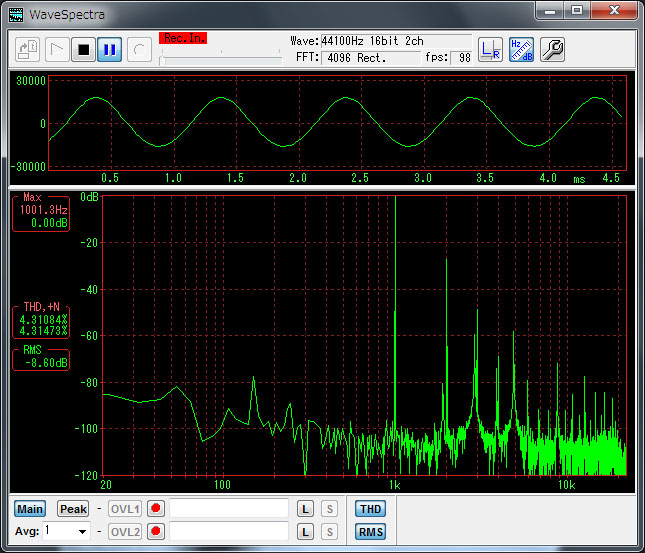This screenshot has width=645, height=553.
Task: Open the Hz/dB axis scale settings icon
Action: (521, 50)
